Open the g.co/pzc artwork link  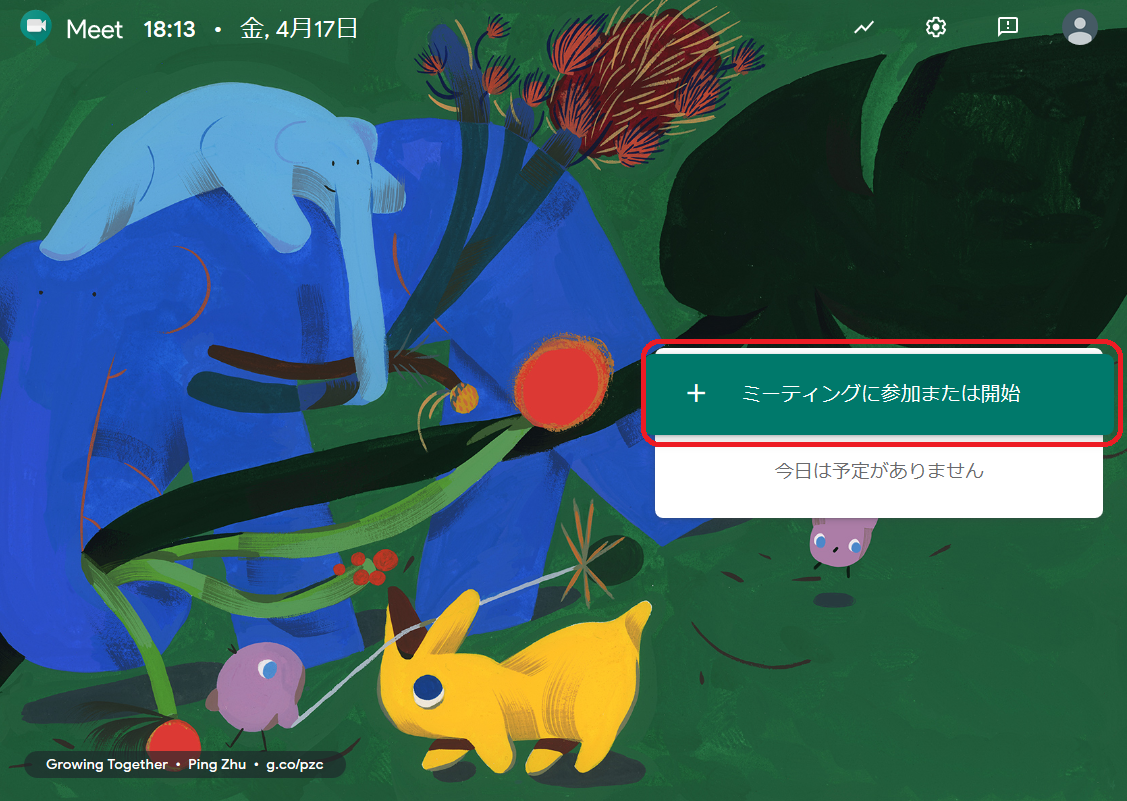tap(295, 764)
